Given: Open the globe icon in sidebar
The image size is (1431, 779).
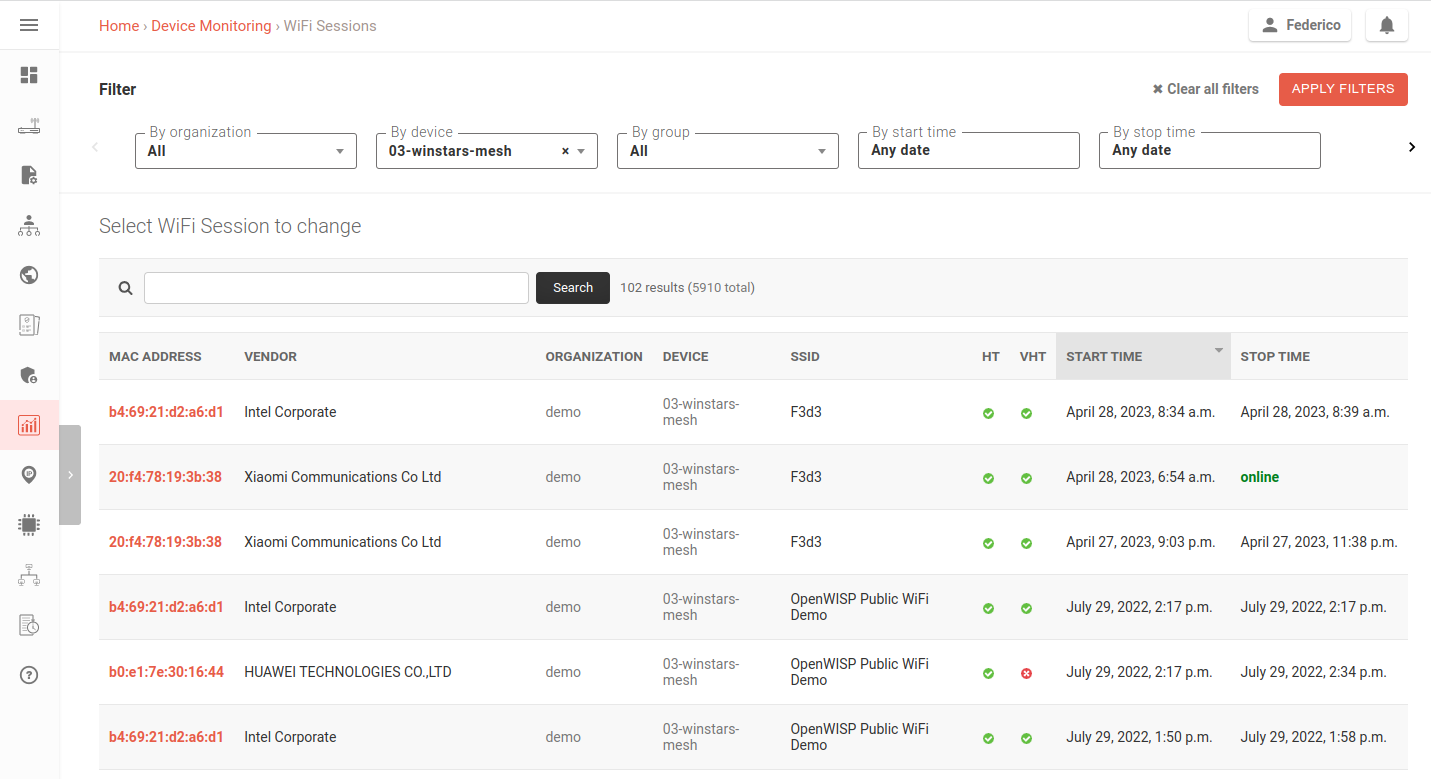Looking at the screenshot, I should tap(29, 275).
